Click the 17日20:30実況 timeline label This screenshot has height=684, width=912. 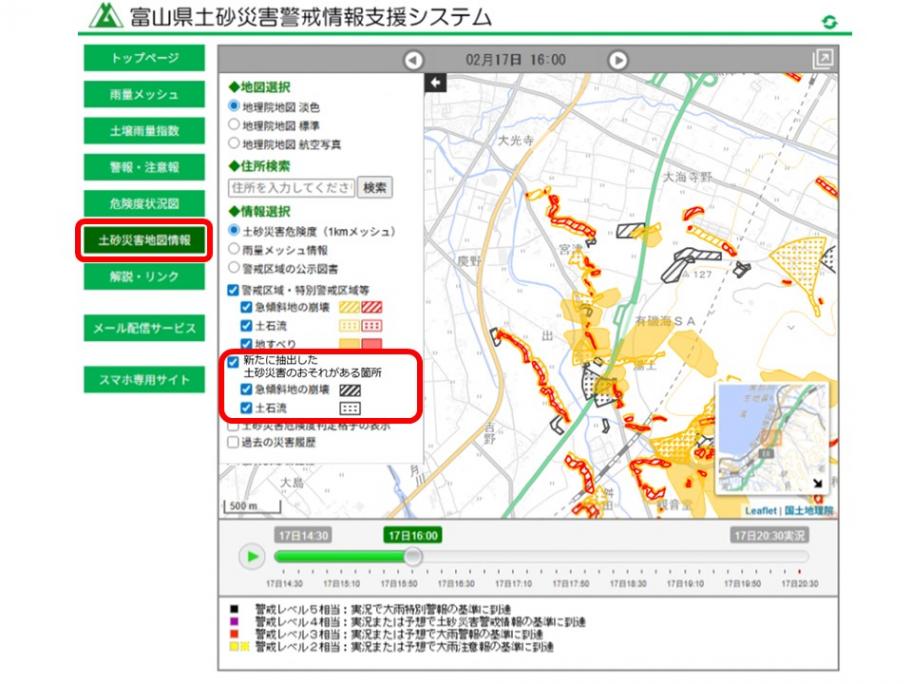(x=768, y=536)
